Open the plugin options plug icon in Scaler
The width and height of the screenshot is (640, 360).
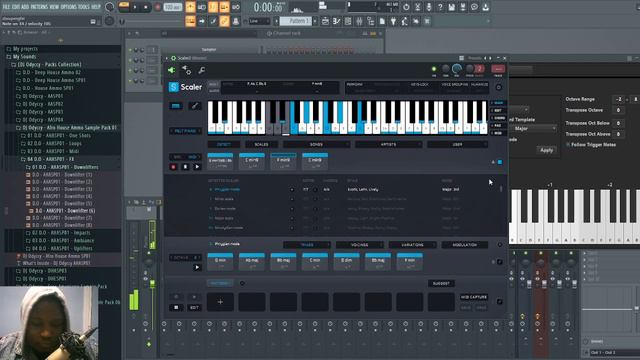click(x=171, y=70)
